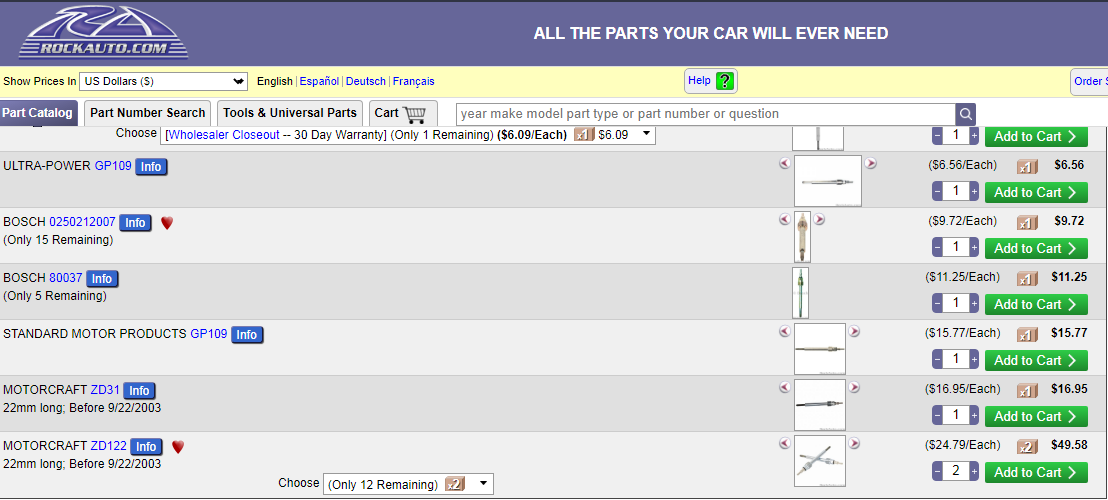
Task: Open the Tools & Universal Parts tab
Action: tap(290, 113)
